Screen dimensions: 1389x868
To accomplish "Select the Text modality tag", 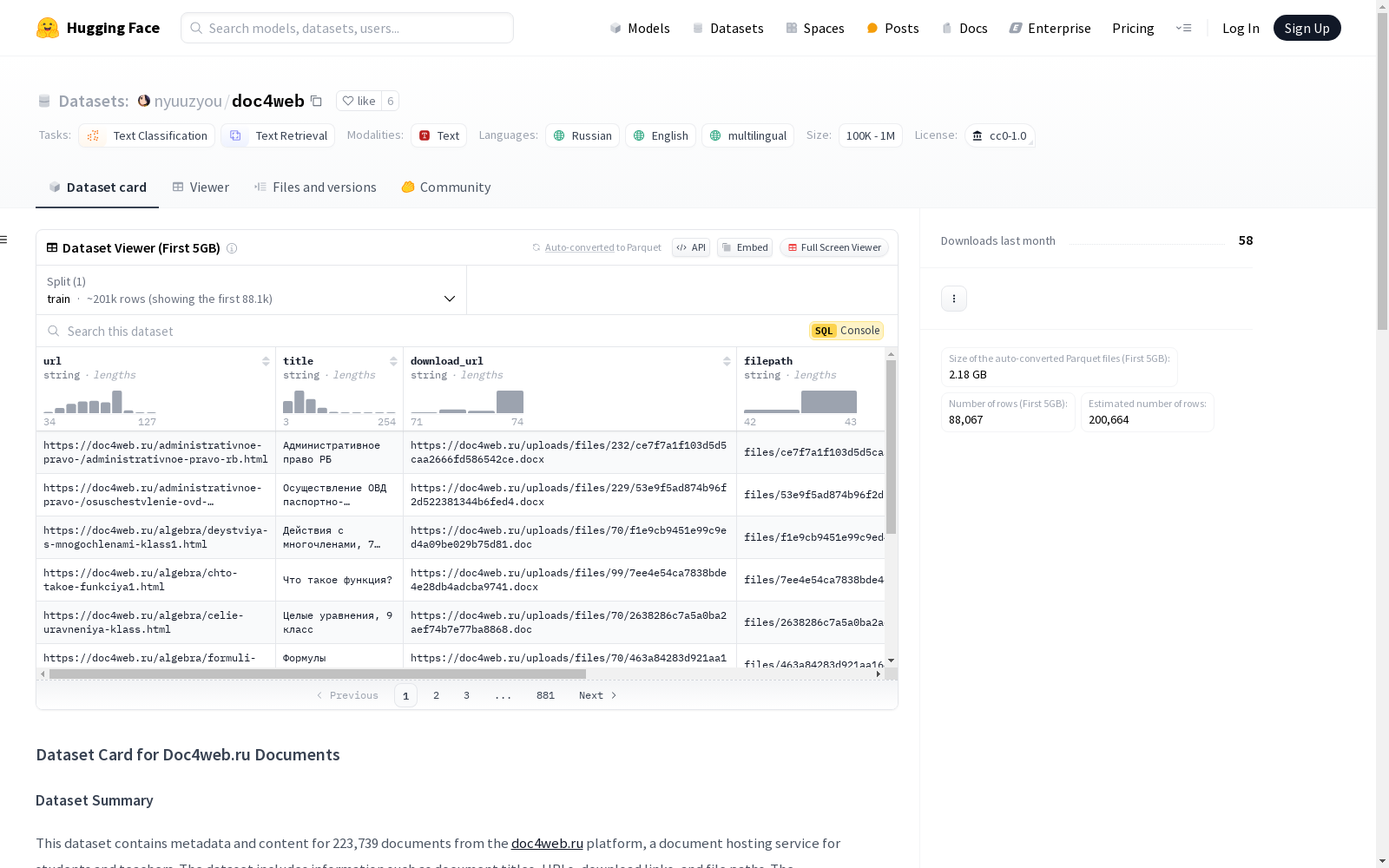I will (438, 135).
